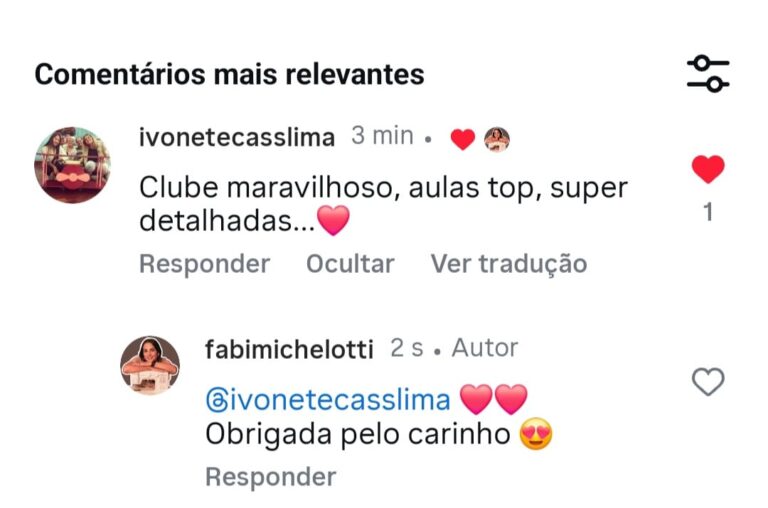Hide the comment with Ocultar
This screenshot has width=768, height=508.
(x=350, y=264)
